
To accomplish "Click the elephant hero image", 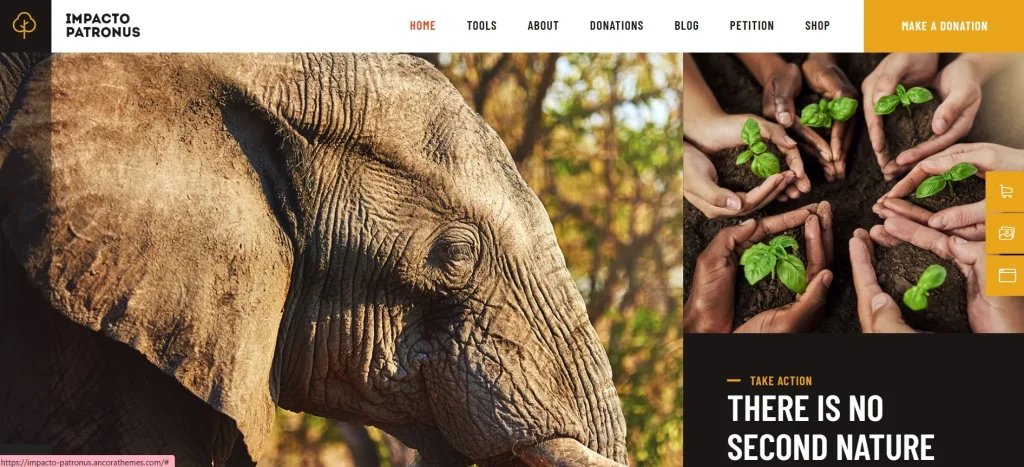I will point(341,259).
